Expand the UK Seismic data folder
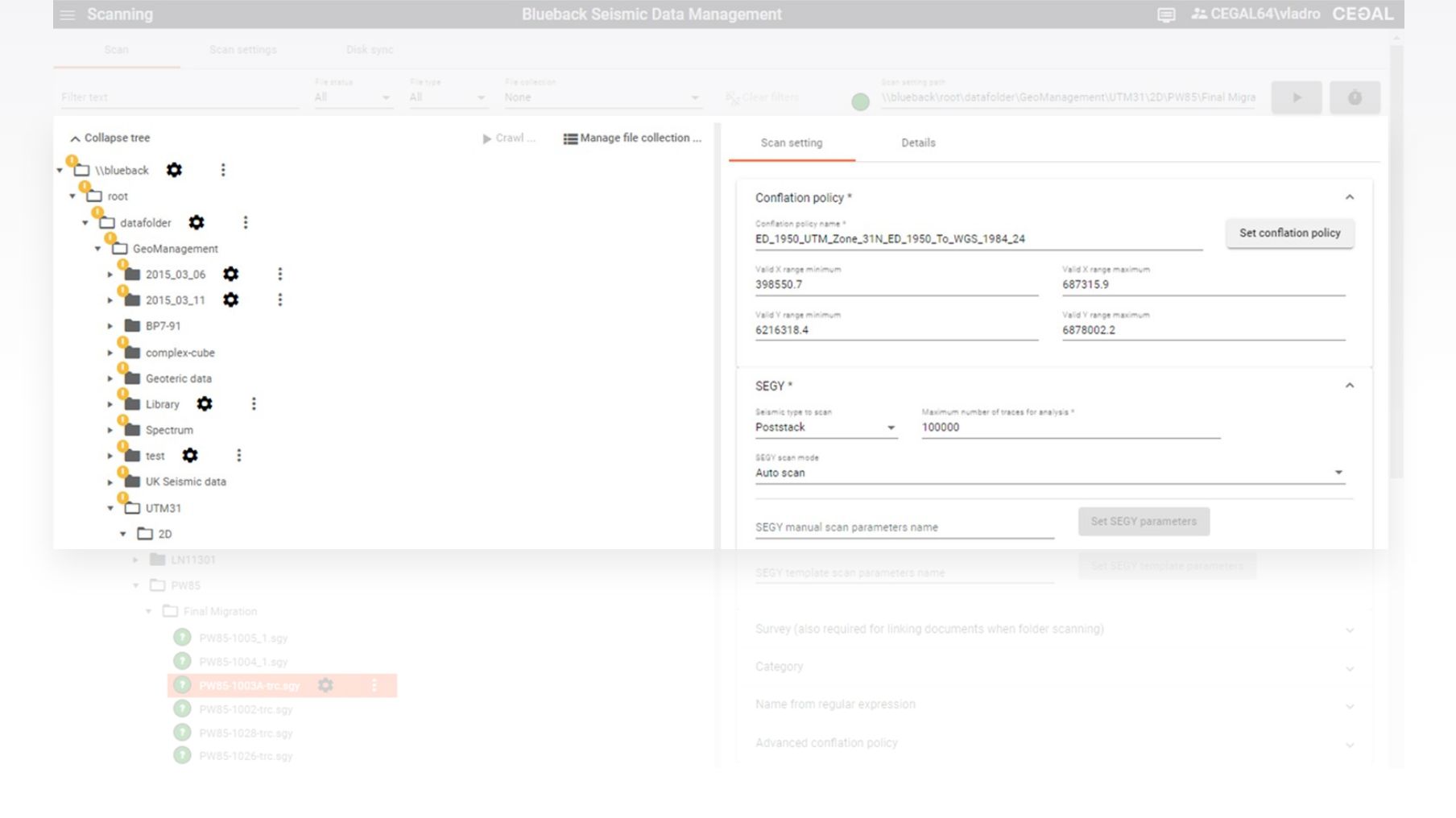This screenshot has width=1456, height=818. [110, 481]
